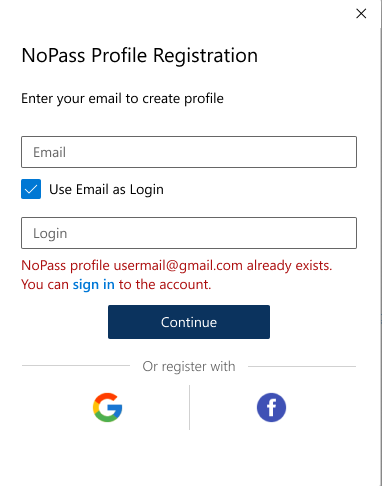Click the "Email" placeholder text
Image resolution: width=382 pixels, height=486 pixels.
click(x=49, y=152)
